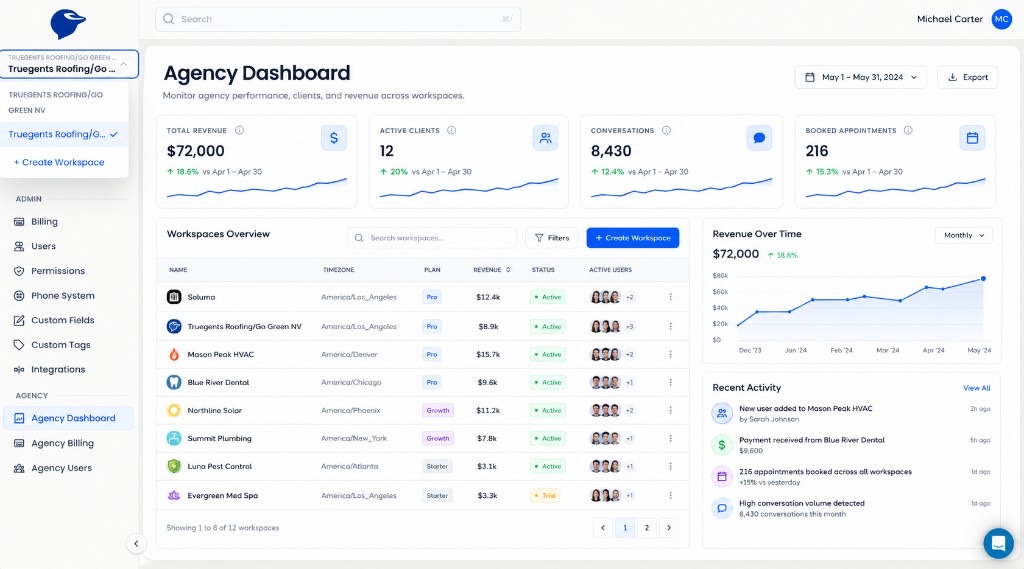Click info icon beside Active Clients
This screenshot has width=1024, height=569.
click(451, 130)
